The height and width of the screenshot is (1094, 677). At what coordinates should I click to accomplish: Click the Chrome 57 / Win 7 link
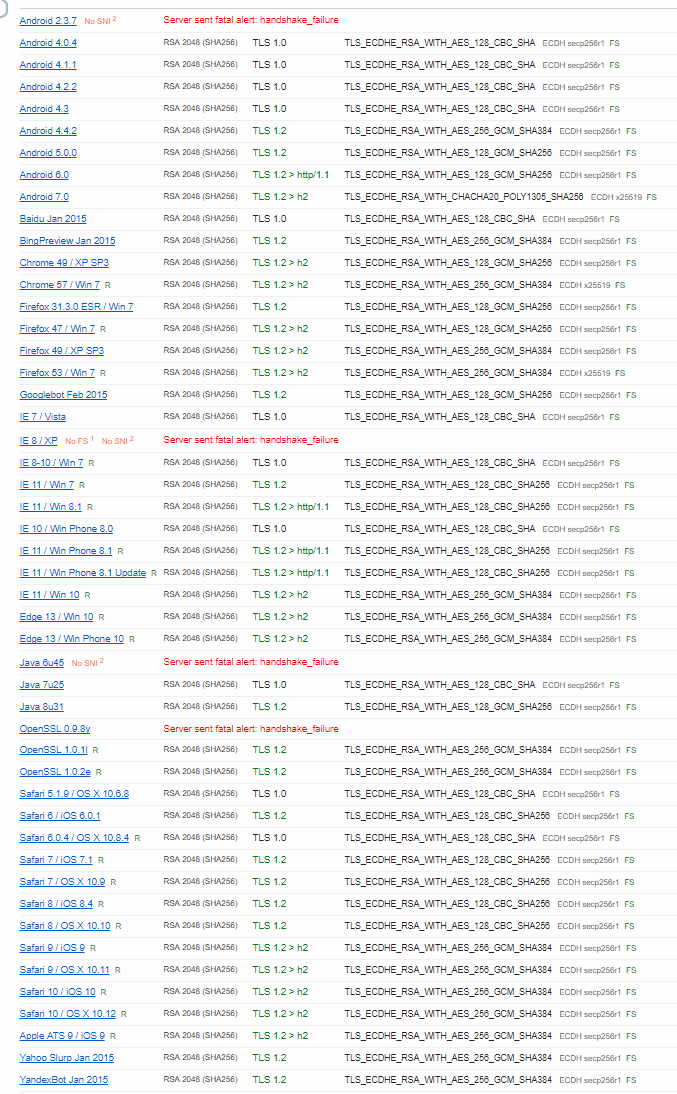(x=60, y=285)
